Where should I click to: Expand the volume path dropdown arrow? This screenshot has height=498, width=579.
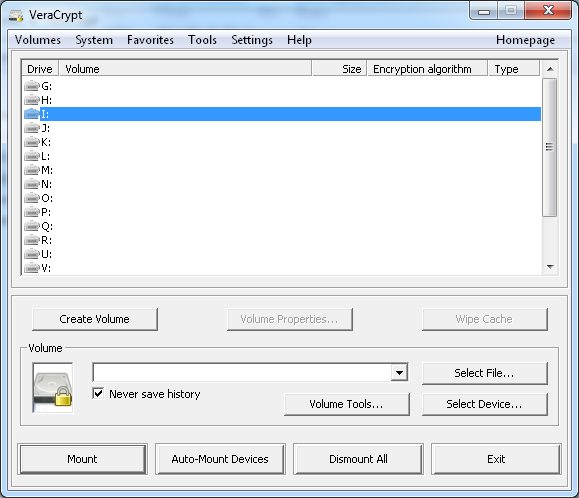click(399, 372)
